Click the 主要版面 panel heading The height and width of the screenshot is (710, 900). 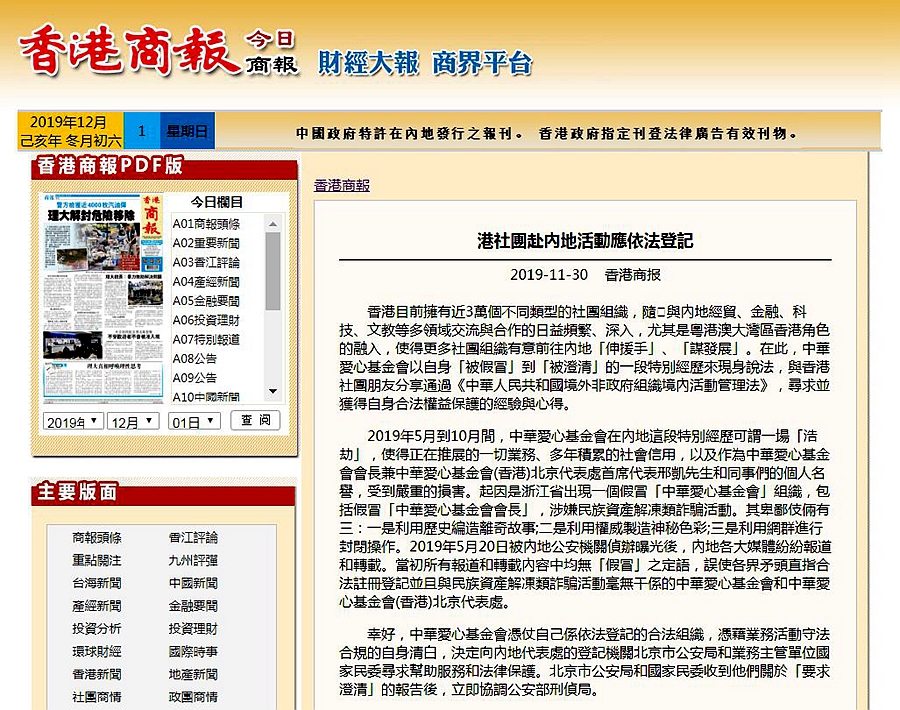pyautogui.click(x=77, y=492)
